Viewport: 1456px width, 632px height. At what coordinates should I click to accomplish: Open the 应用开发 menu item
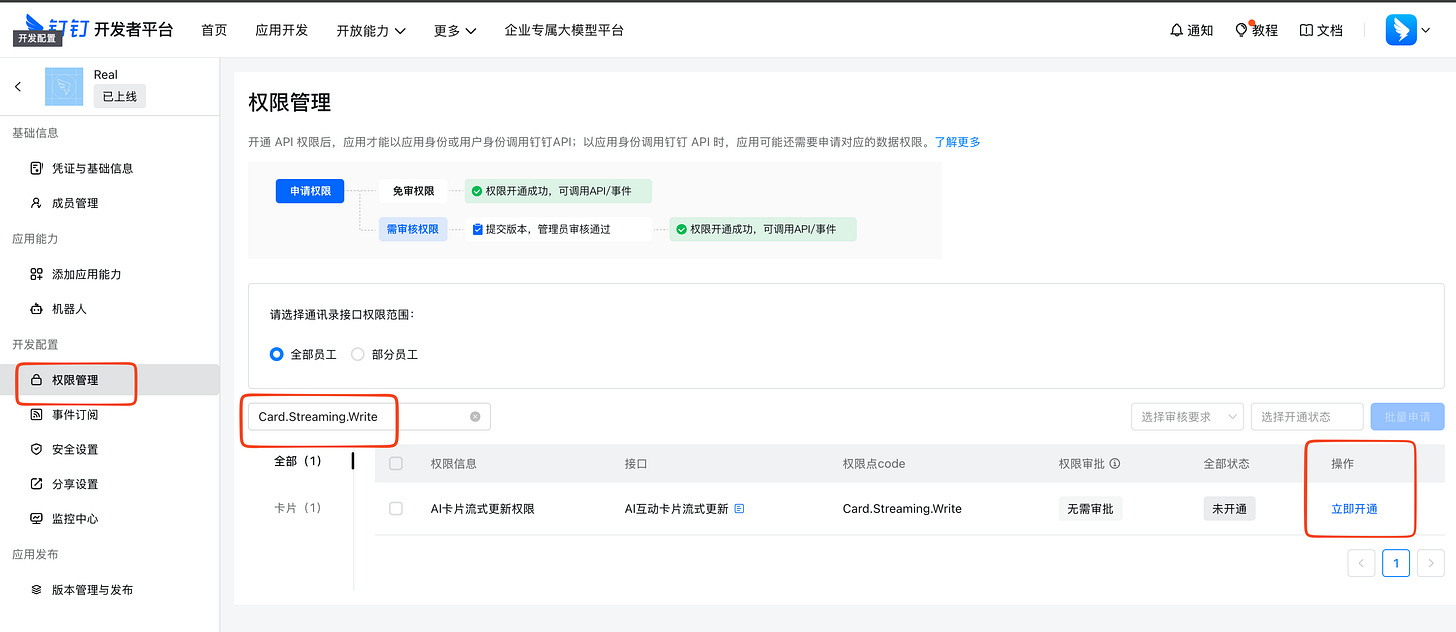point(282,30)
